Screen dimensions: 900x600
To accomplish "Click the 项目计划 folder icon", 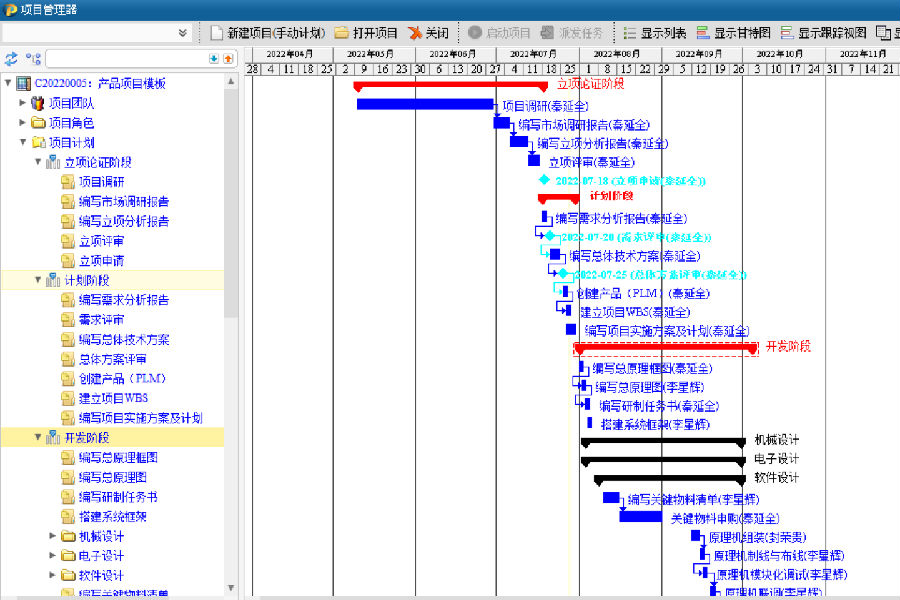I will [38, 142].
